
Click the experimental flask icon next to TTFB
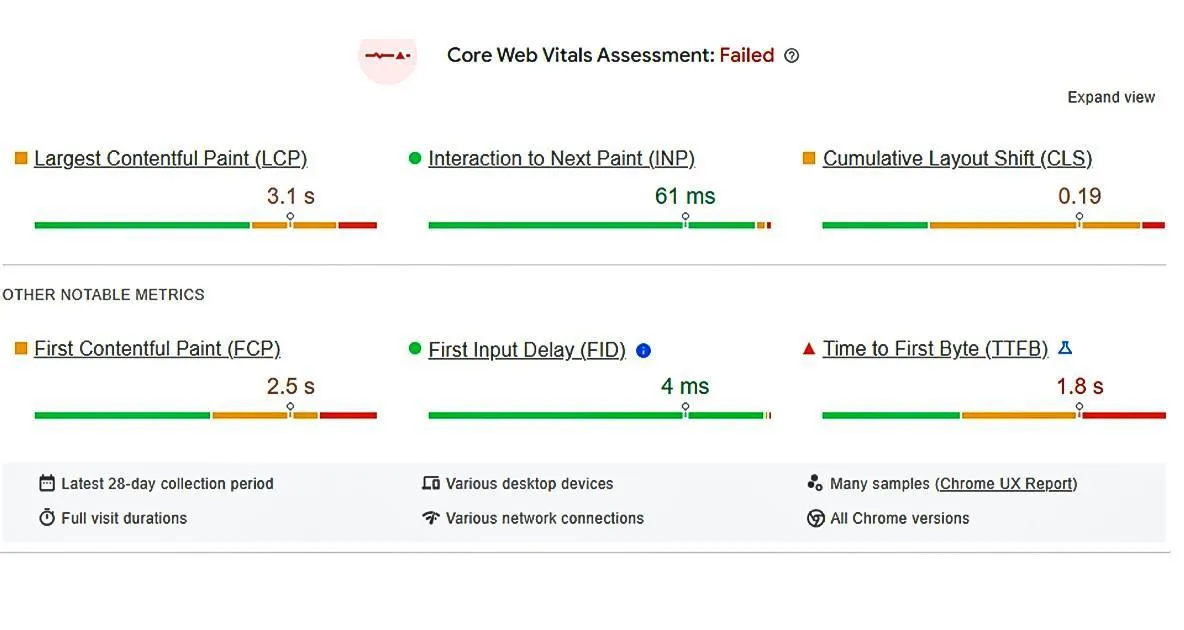click(1065, 348)
